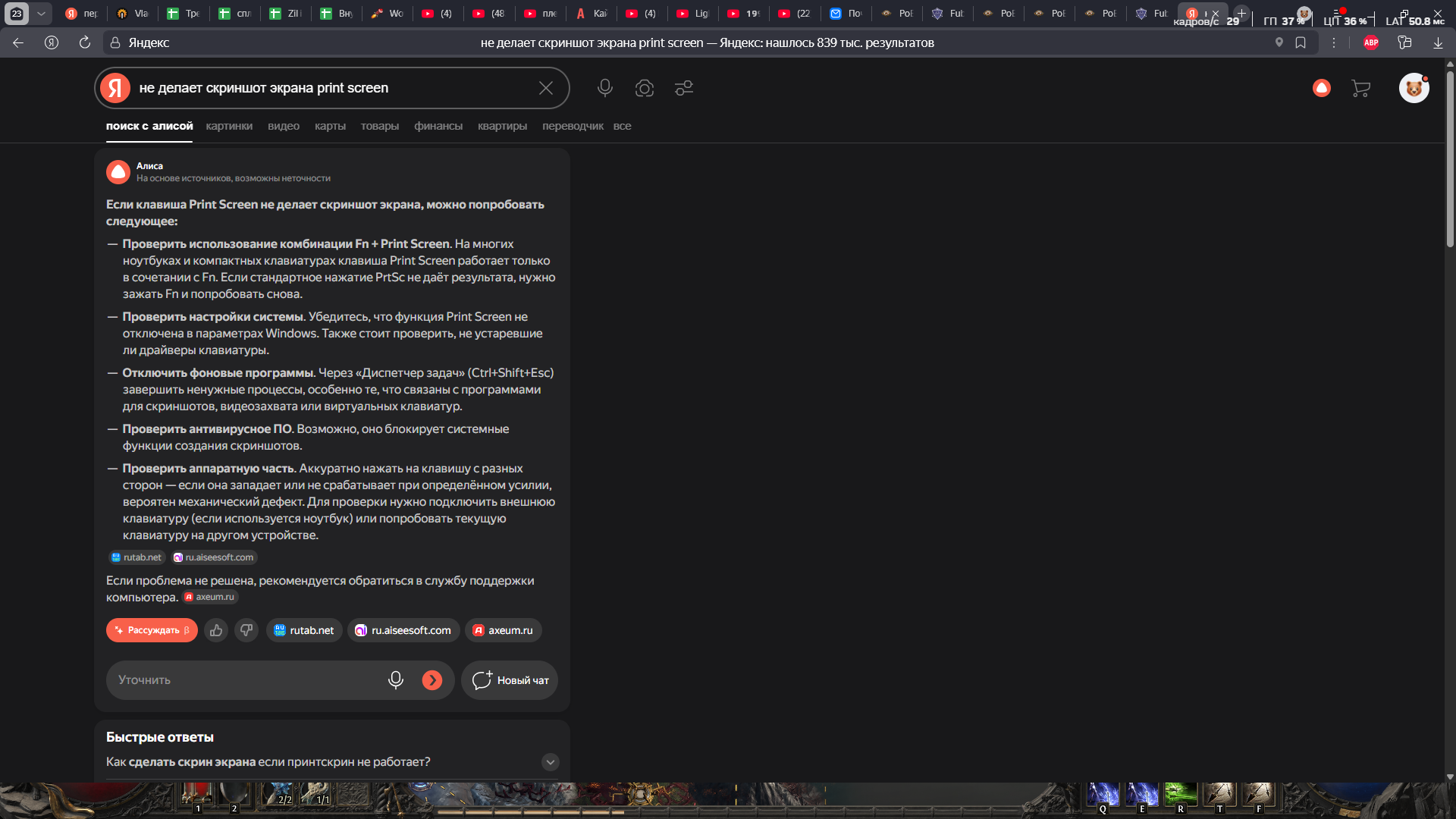This screenshot has height=819, width=1456.
Task: Like Alice's answer with thumbs up
Action: 216,630
